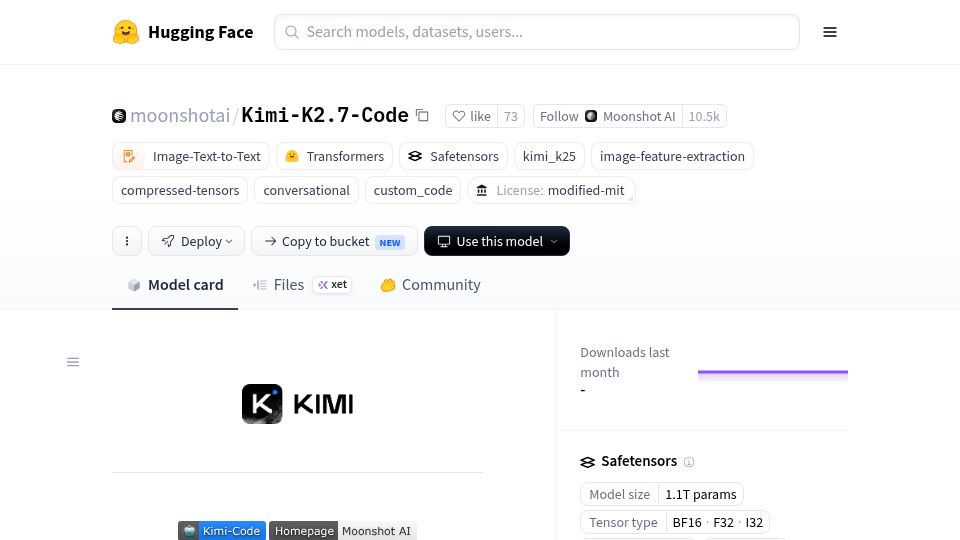Expand the Use this model dropdown chevron
This screenshot has height=540, width=960.
[554, 241]
